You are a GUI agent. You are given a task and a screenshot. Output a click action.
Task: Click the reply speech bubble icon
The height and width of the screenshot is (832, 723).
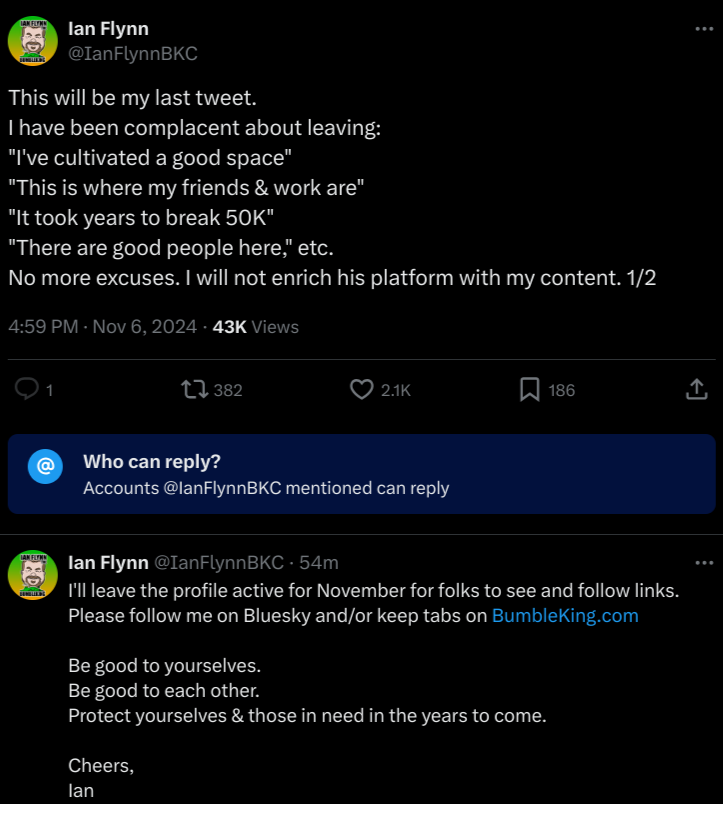click(27, 389)
